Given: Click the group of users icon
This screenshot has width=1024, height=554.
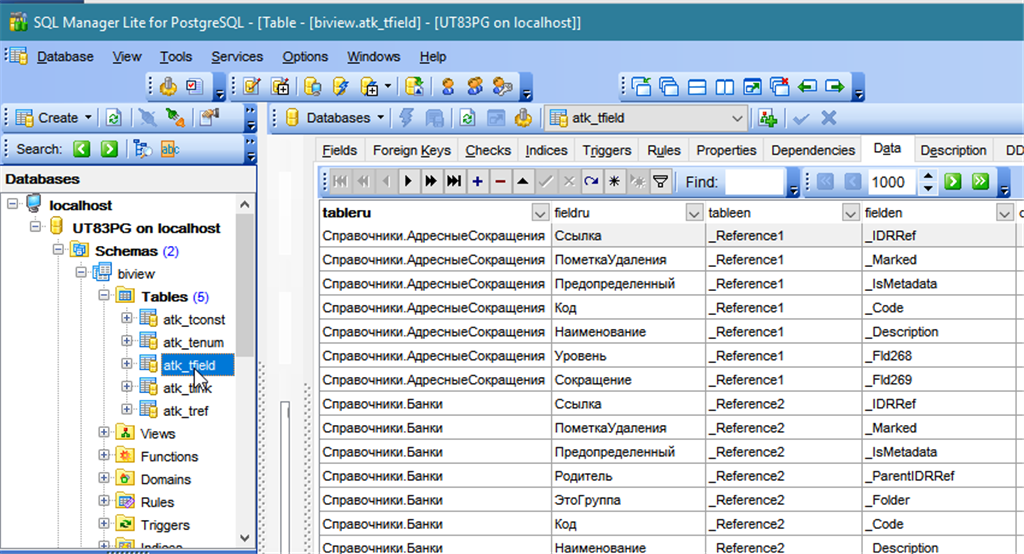Looking at the screenshot, I should pyautogui.click(x=475, y=86).
